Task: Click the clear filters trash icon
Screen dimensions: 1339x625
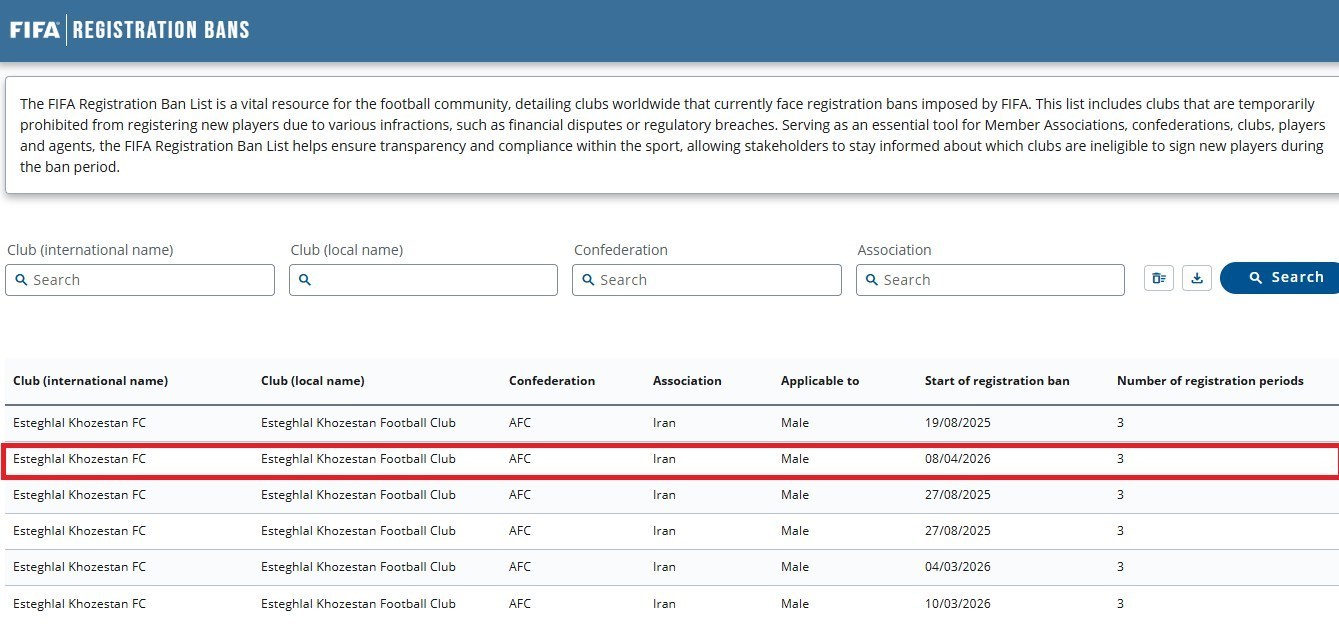Action: 1158,279
